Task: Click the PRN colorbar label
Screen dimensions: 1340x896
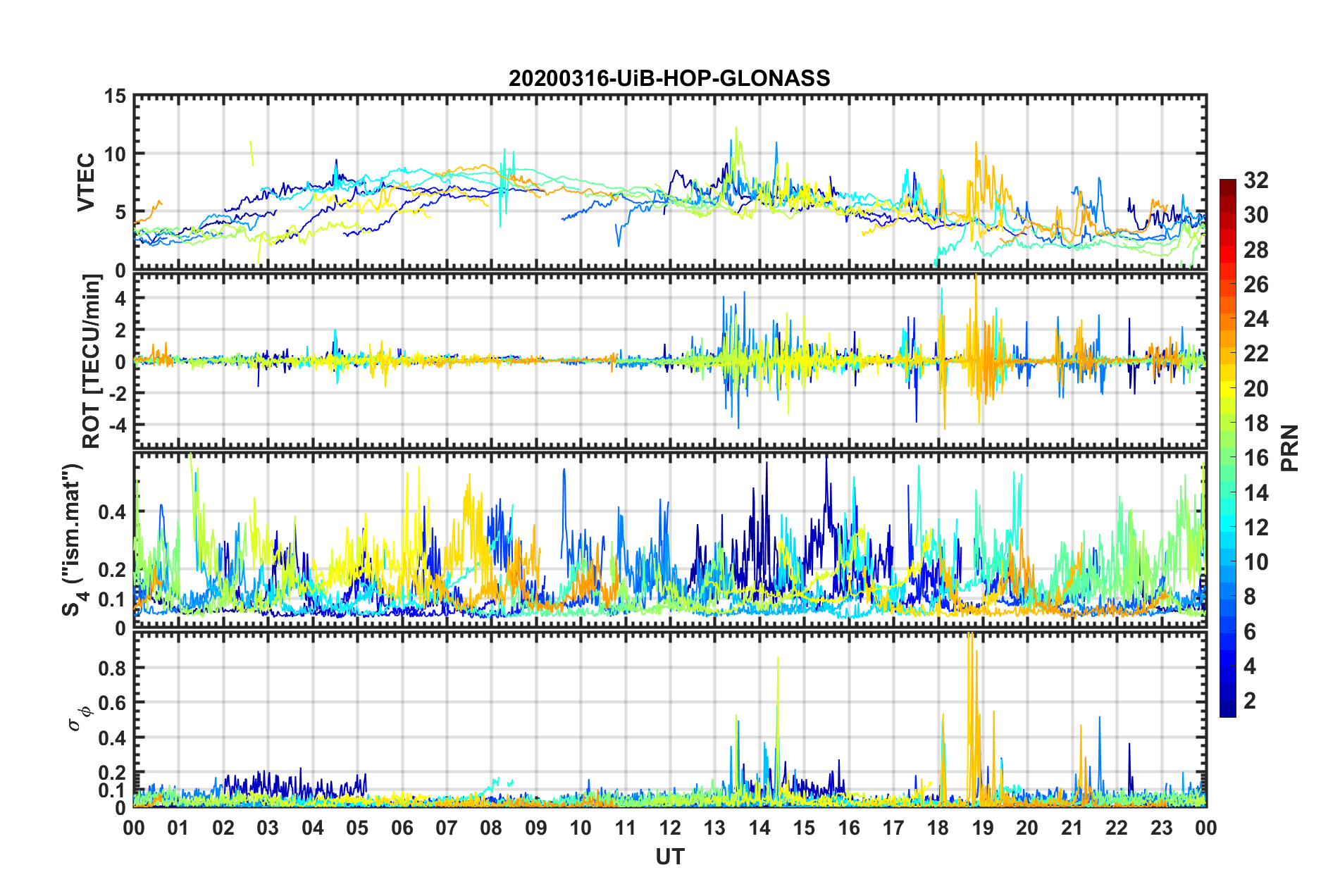Action: (x=1290, y=448)
